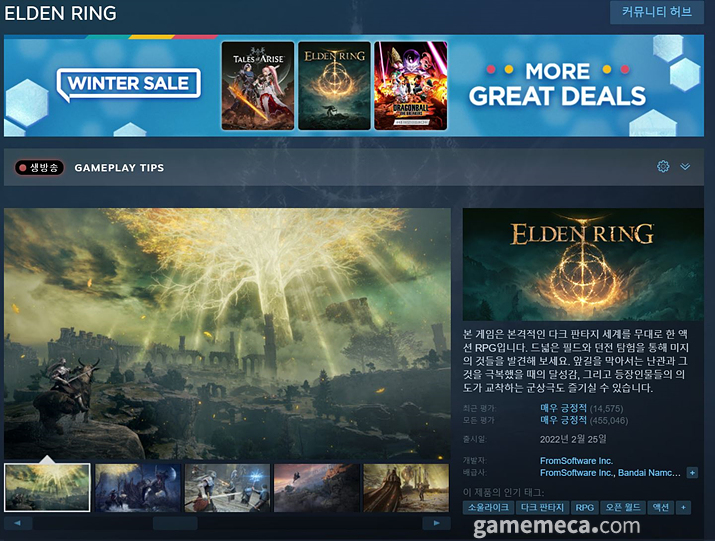
Task: Add a tag using plus button
Action: [683, 507]
